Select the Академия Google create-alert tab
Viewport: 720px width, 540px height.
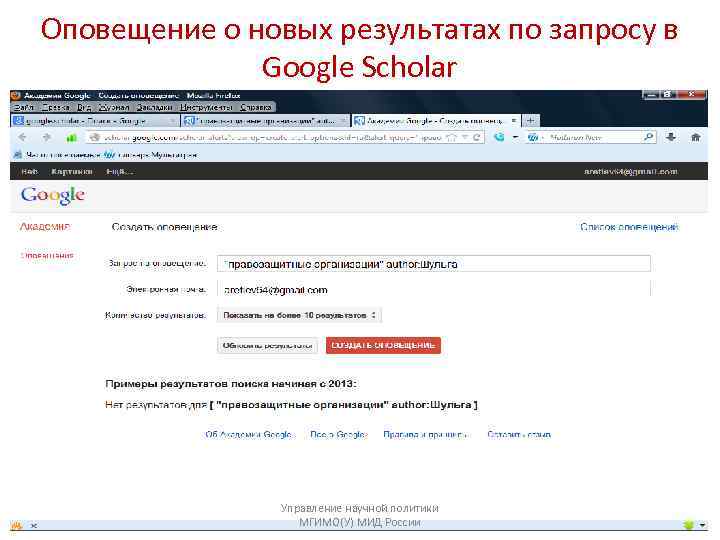pos(436,121)
